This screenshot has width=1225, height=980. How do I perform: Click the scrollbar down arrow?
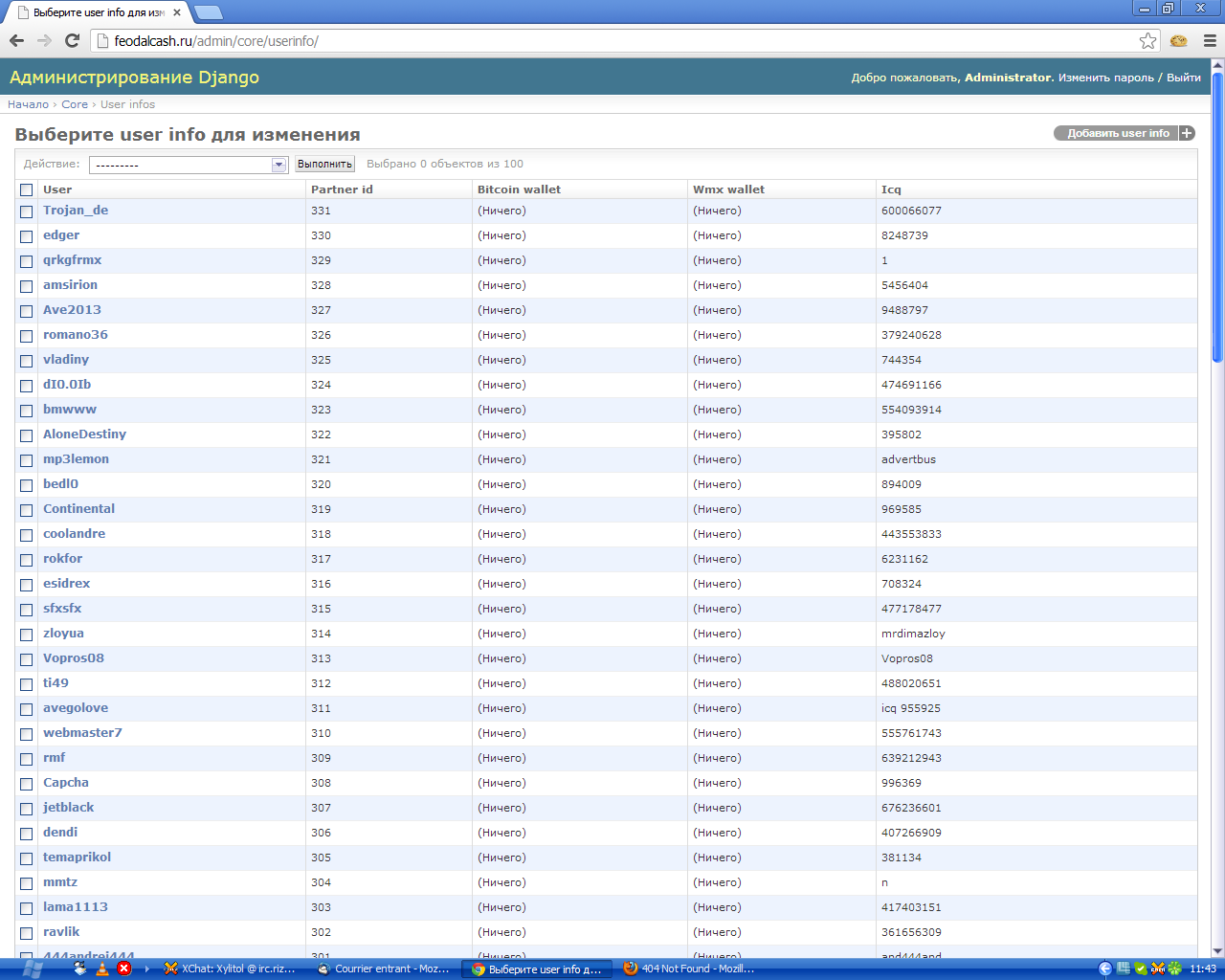[x=1217, y=951]
